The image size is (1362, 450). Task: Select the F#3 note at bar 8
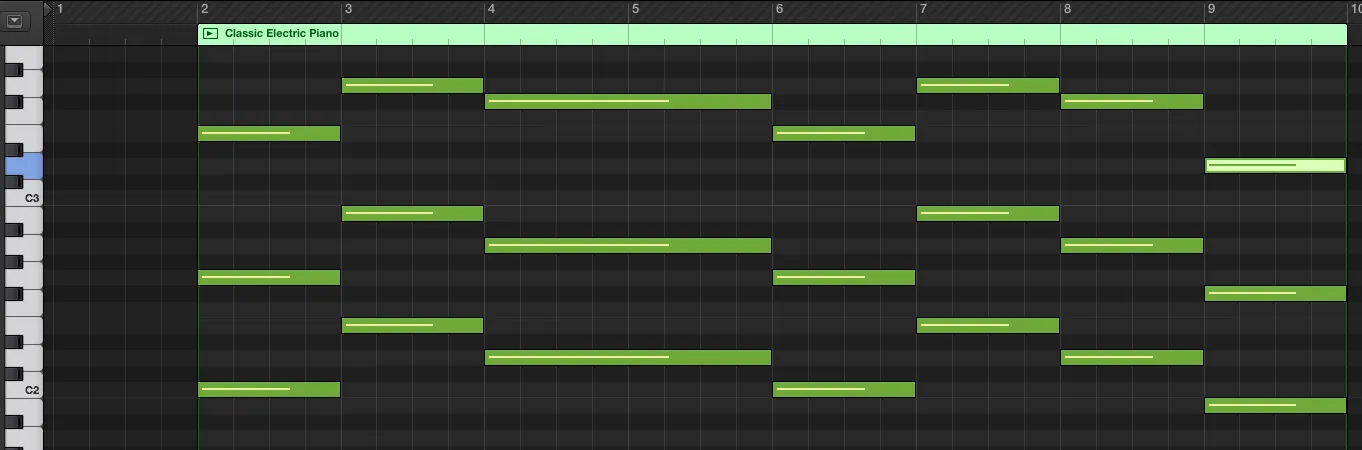1132,101
